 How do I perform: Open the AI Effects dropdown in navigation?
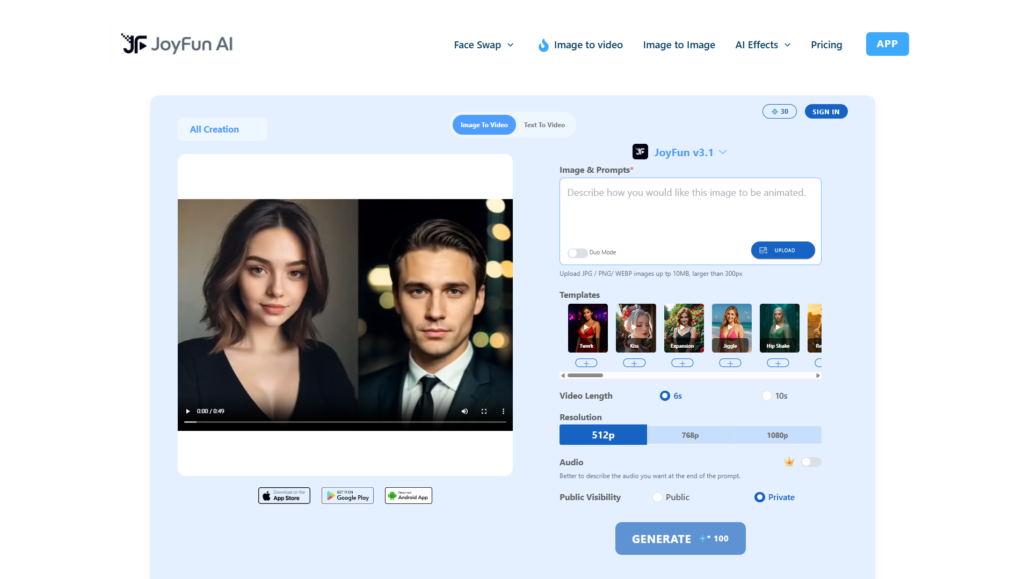click(762, 45)
